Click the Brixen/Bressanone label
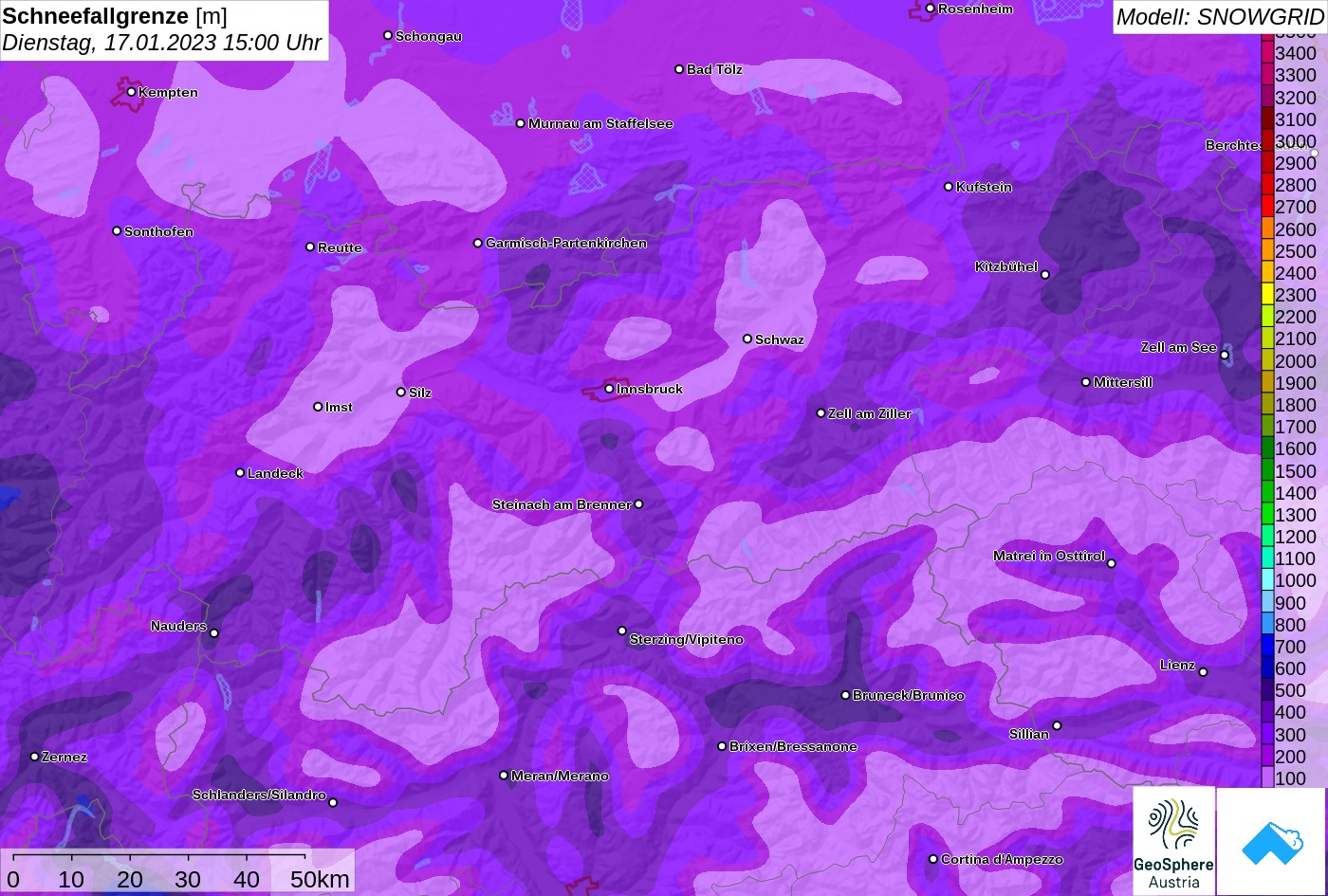Viewport: 1328px width, 896px height. coord(793,747)
